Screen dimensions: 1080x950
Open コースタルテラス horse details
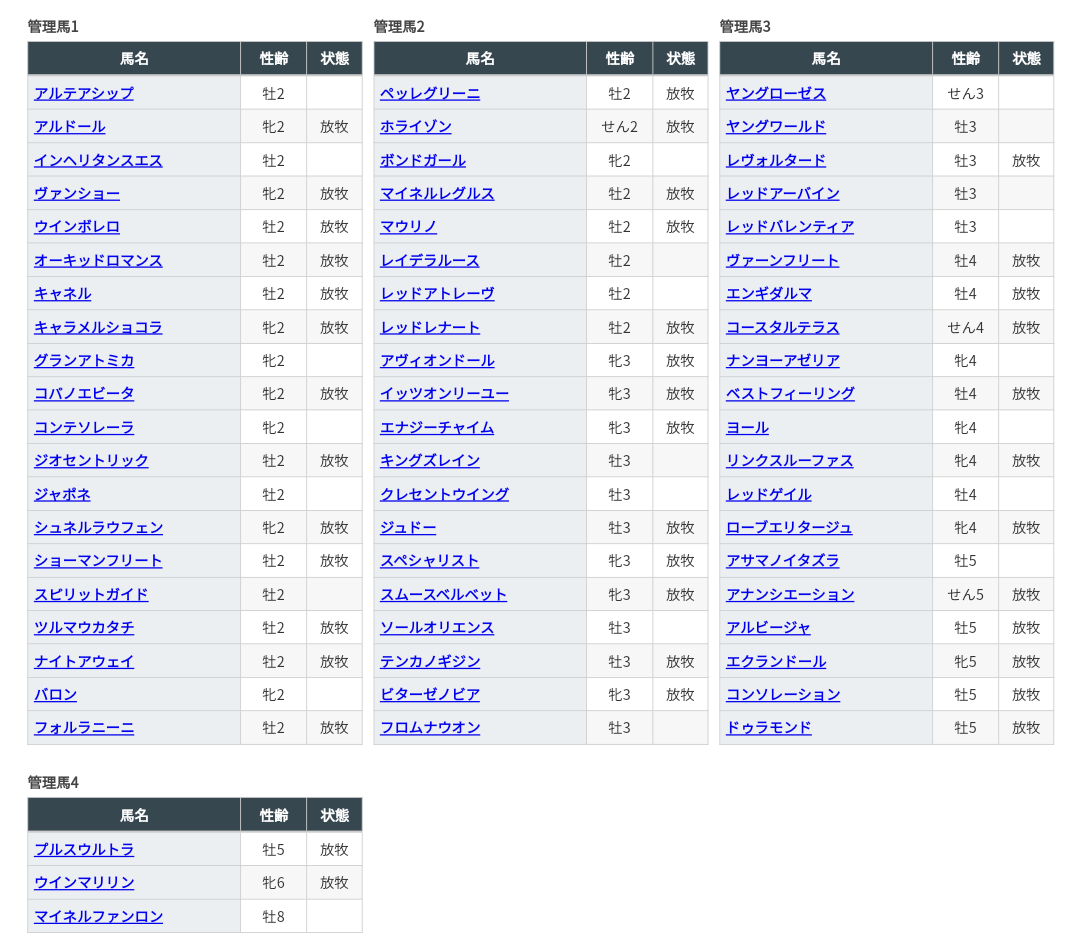tap(783, 327)
